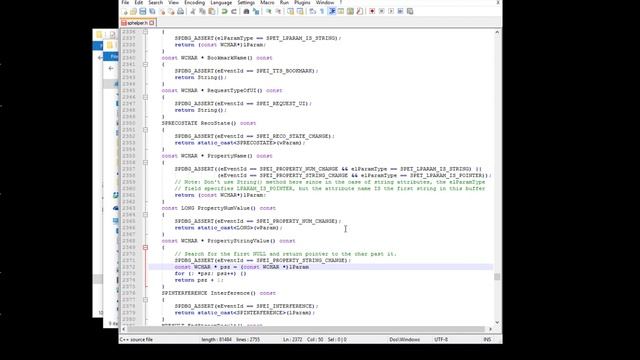Click the vertical scrollbar up arrow
The width and height of the screenshot is (640, 360).
497,32
